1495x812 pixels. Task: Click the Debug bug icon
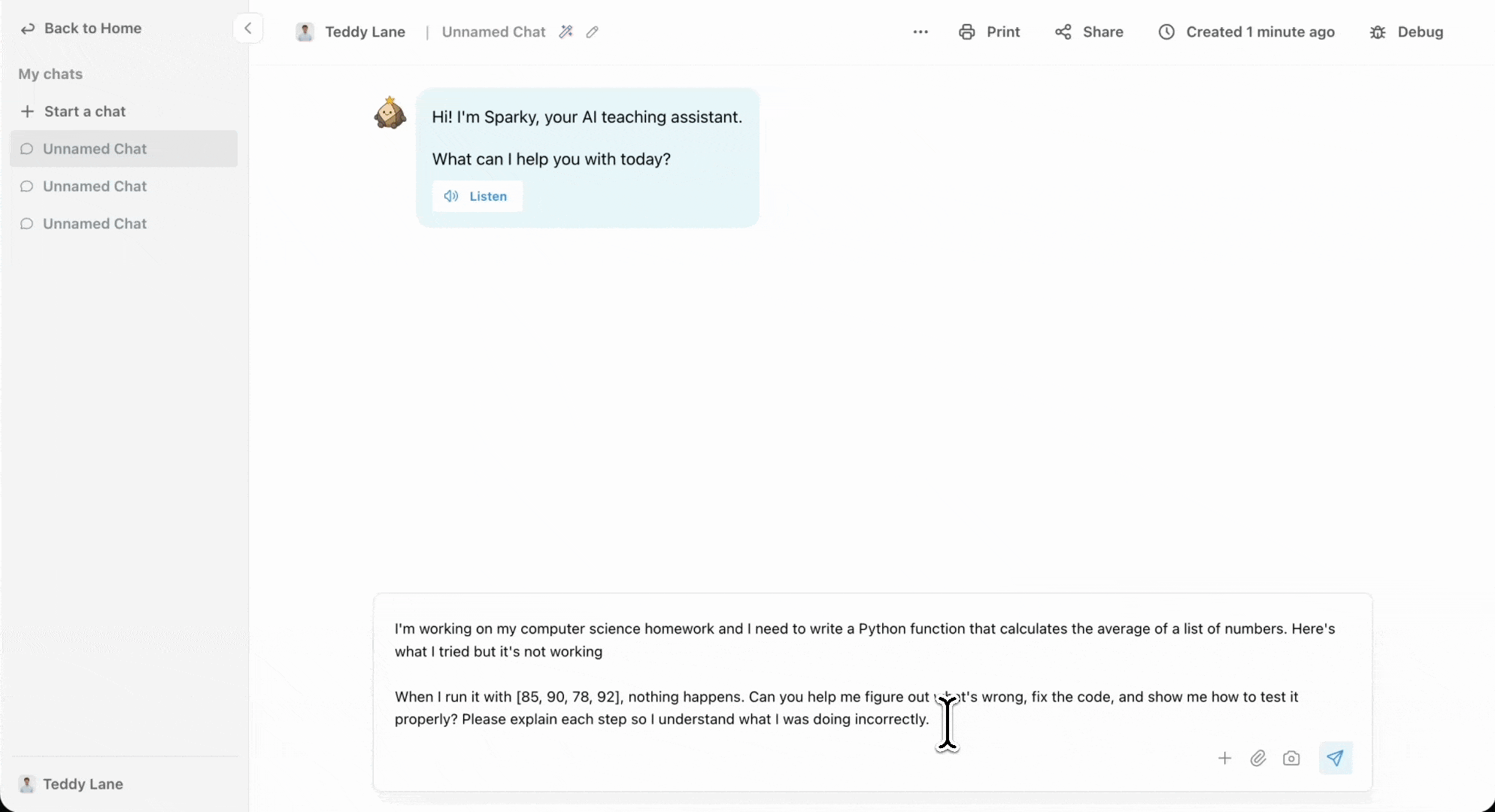[1378, 32]
